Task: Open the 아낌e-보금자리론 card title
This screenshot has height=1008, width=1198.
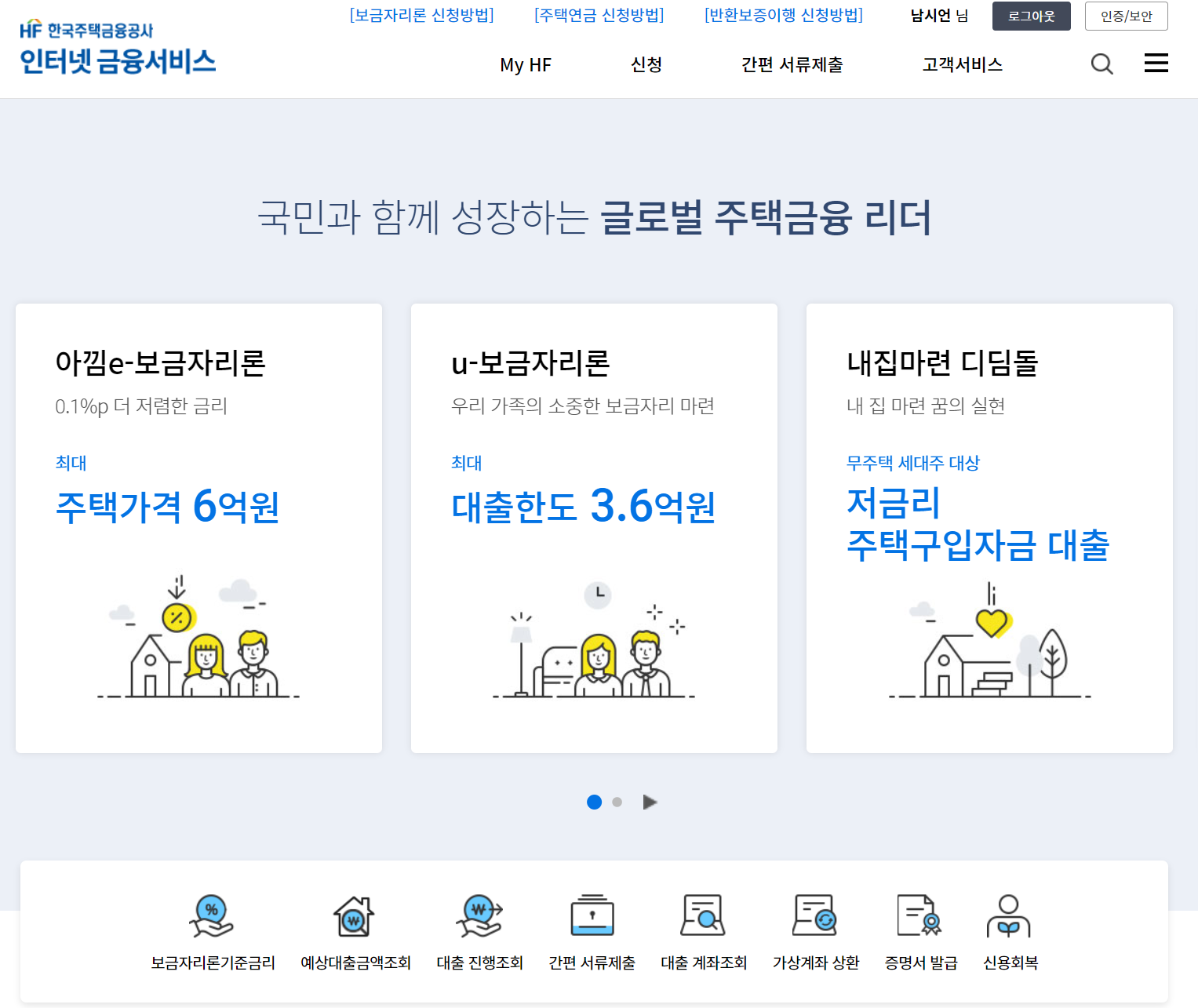Action: tap(161, 362)
